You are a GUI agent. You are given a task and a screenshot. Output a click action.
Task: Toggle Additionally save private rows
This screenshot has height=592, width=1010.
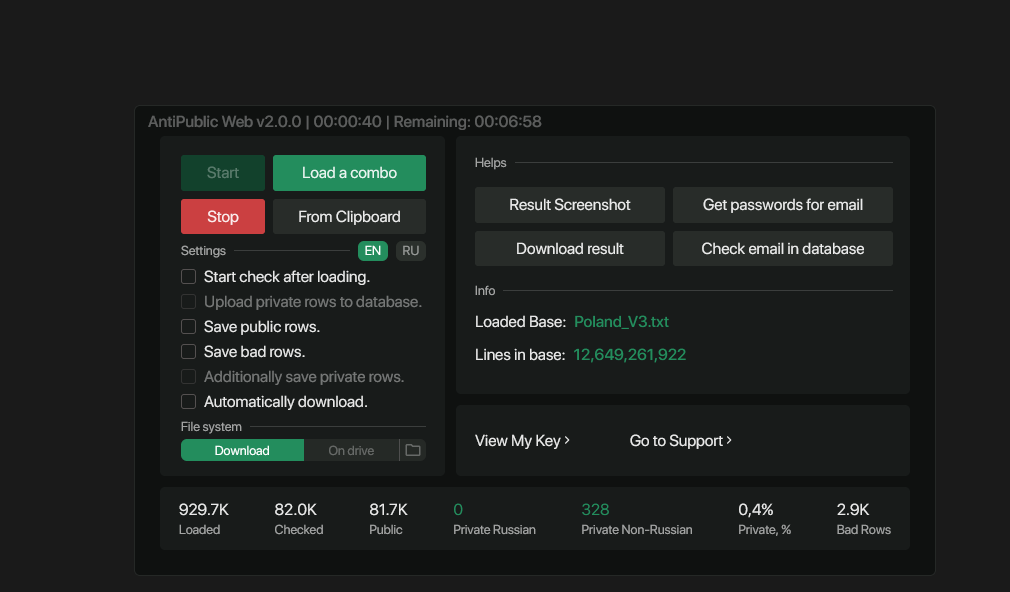[x=188, y=377]
